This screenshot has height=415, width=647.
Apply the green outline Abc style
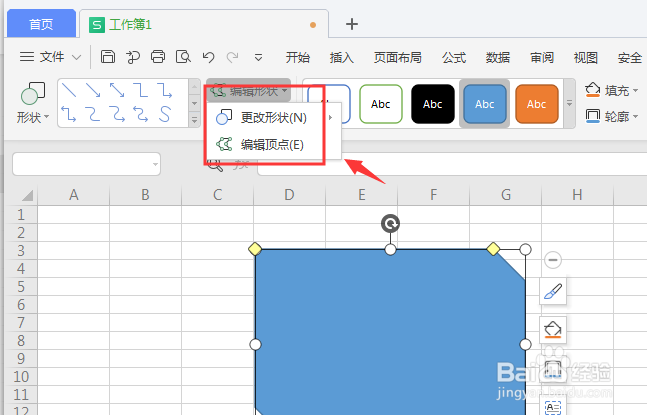(x=380, y=104)
